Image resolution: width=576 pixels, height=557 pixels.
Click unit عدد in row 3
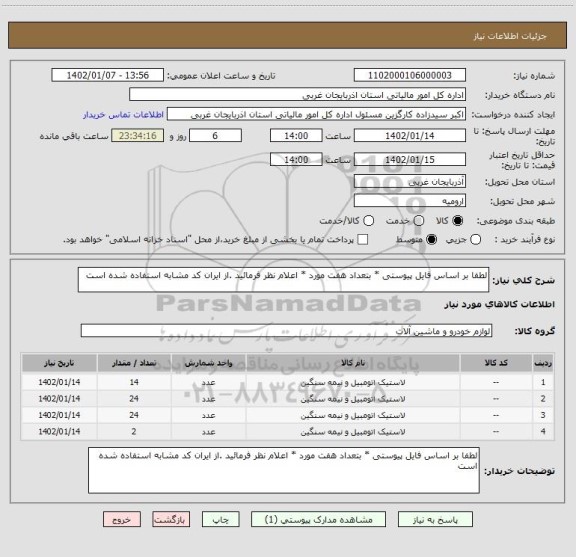tap(208, 415)
